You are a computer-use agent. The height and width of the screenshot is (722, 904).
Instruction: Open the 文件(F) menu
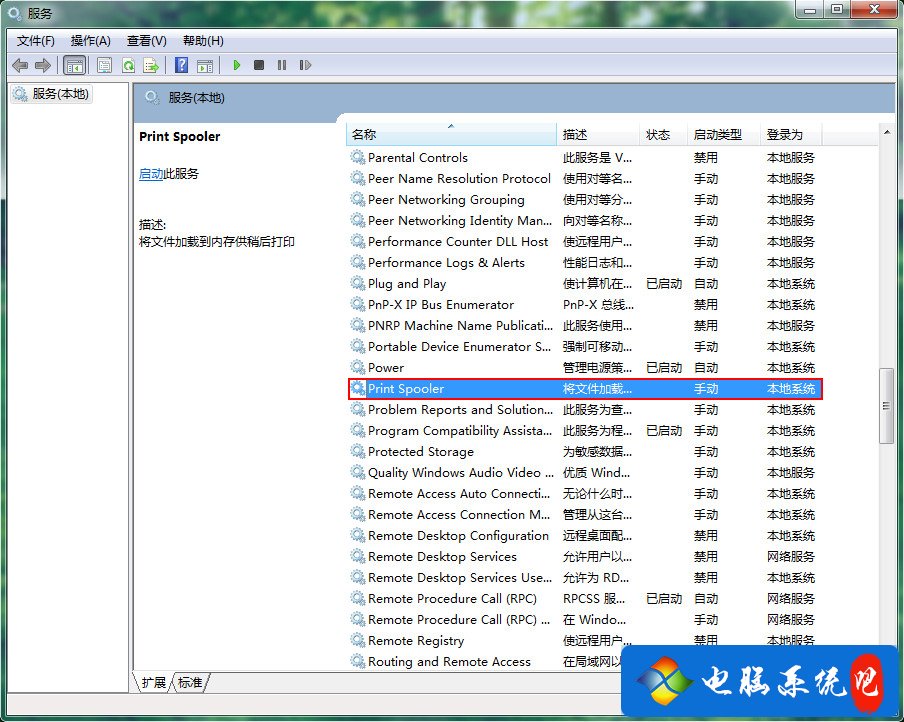35,40
